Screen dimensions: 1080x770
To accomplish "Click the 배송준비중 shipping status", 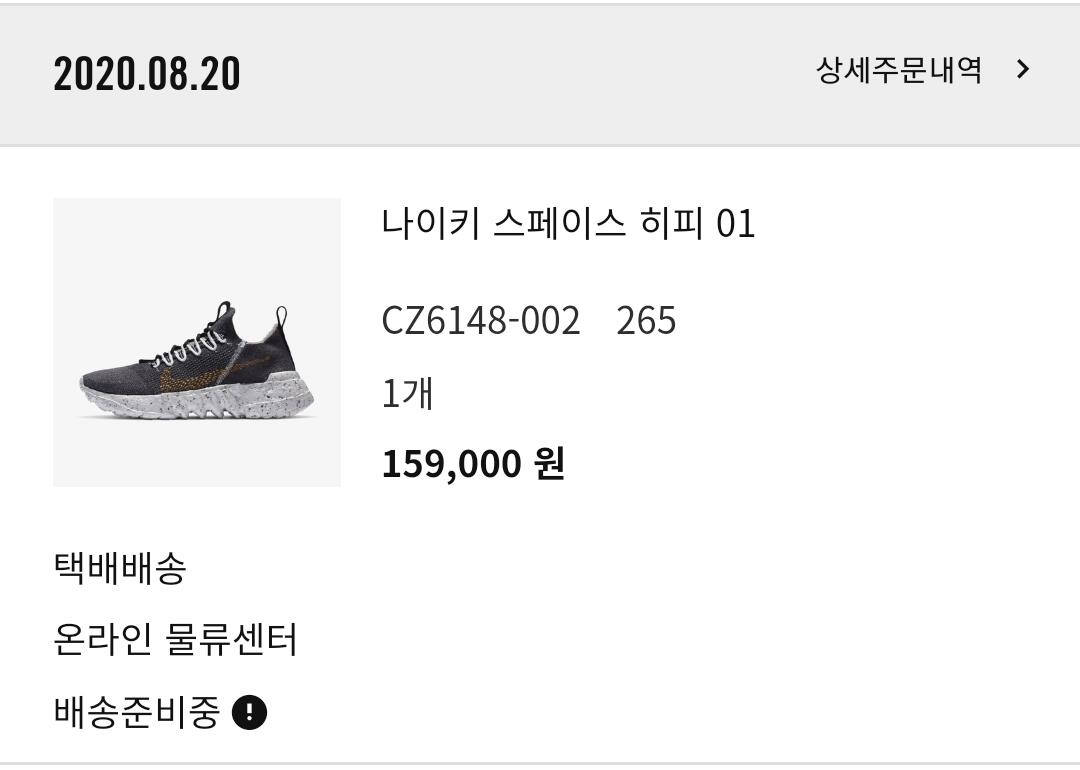I will point(136,713).
